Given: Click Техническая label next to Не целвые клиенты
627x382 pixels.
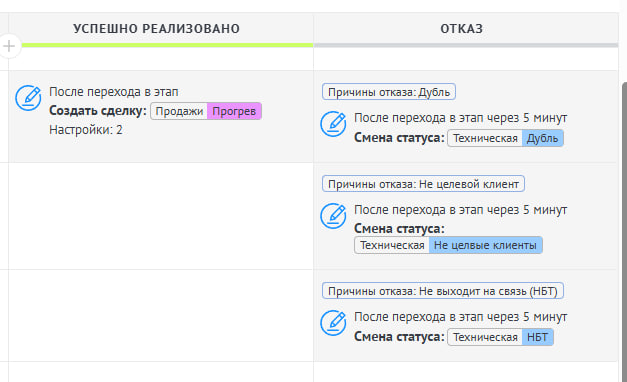Looking at the screenshot, I should [x=392, y=245].
